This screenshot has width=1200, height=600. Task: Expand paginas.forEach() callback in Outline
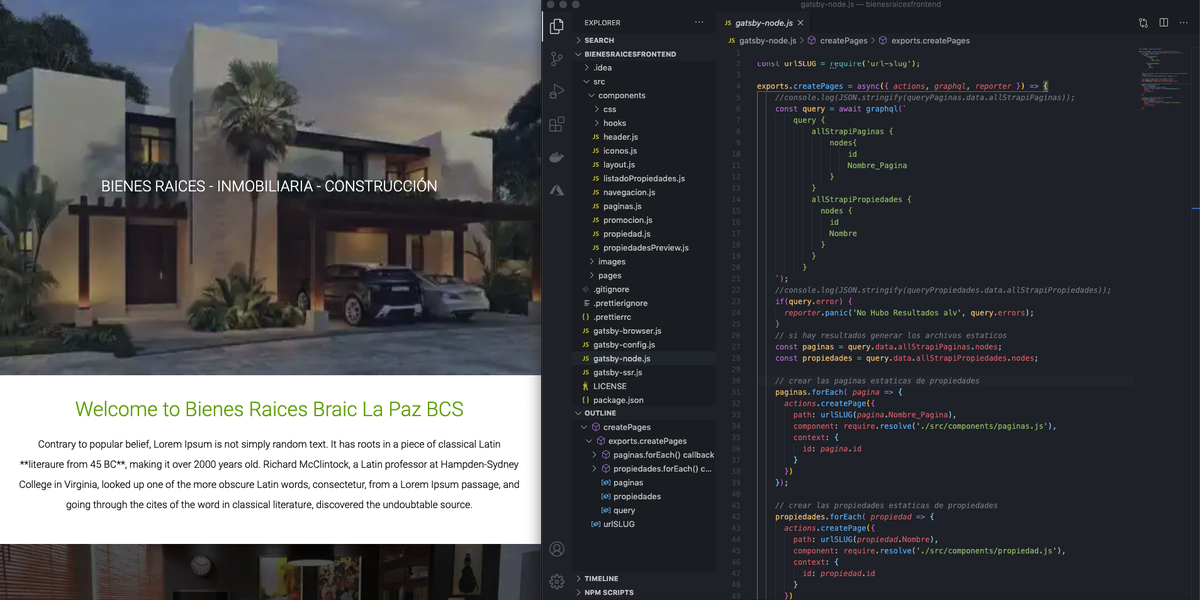tap(595, 455)
